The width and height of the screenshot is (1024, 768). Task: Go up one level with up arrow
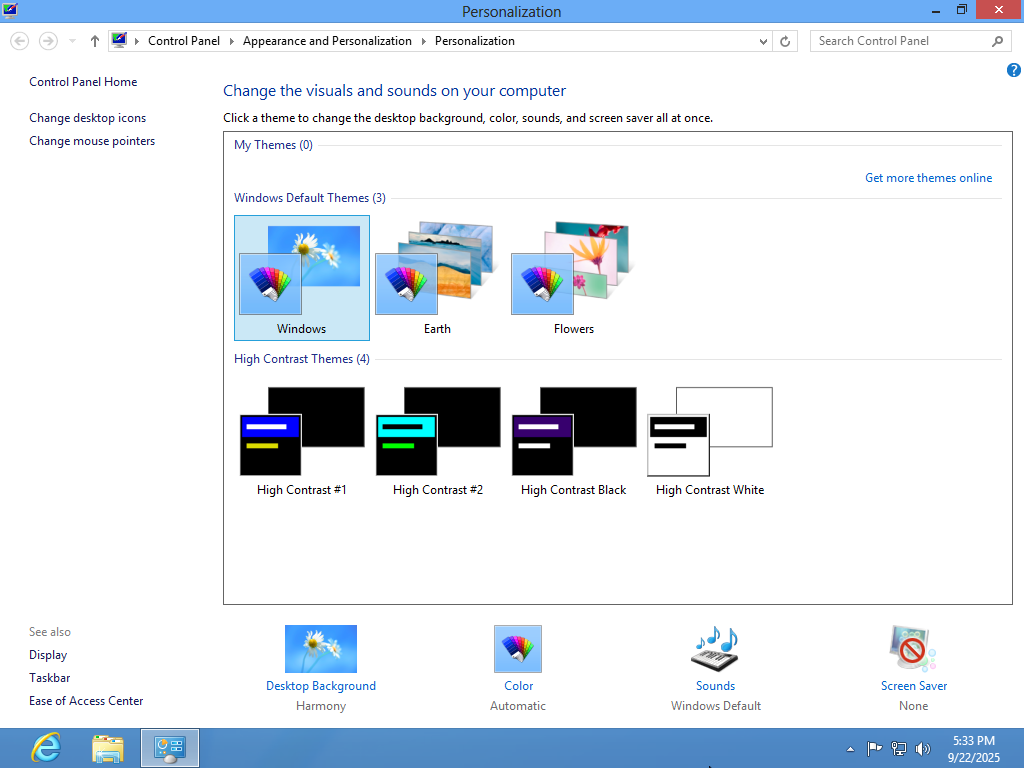coord(95,41)
